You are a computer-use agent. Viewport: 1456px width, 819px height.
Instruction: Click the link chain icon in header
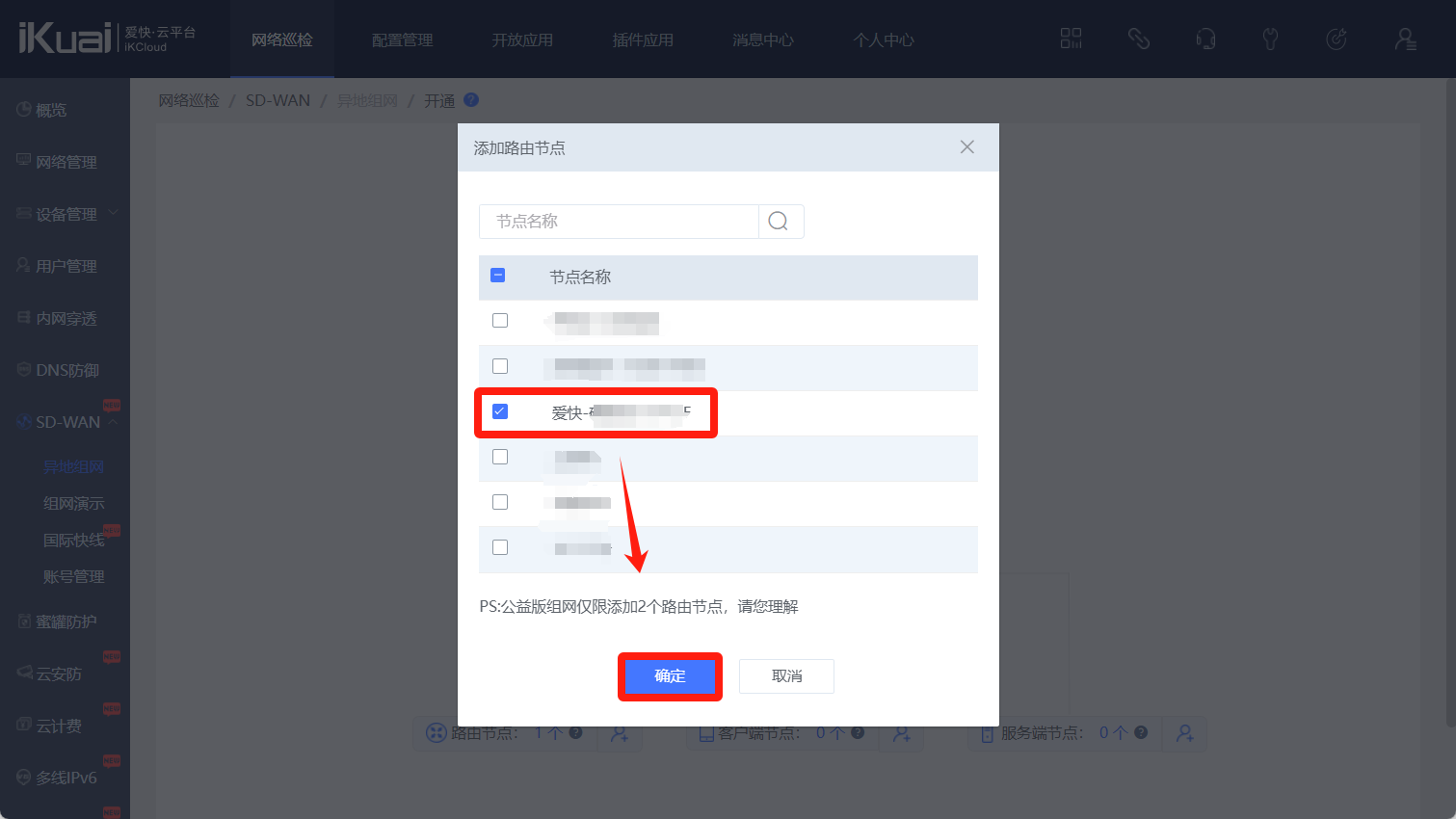point(1138,39)
